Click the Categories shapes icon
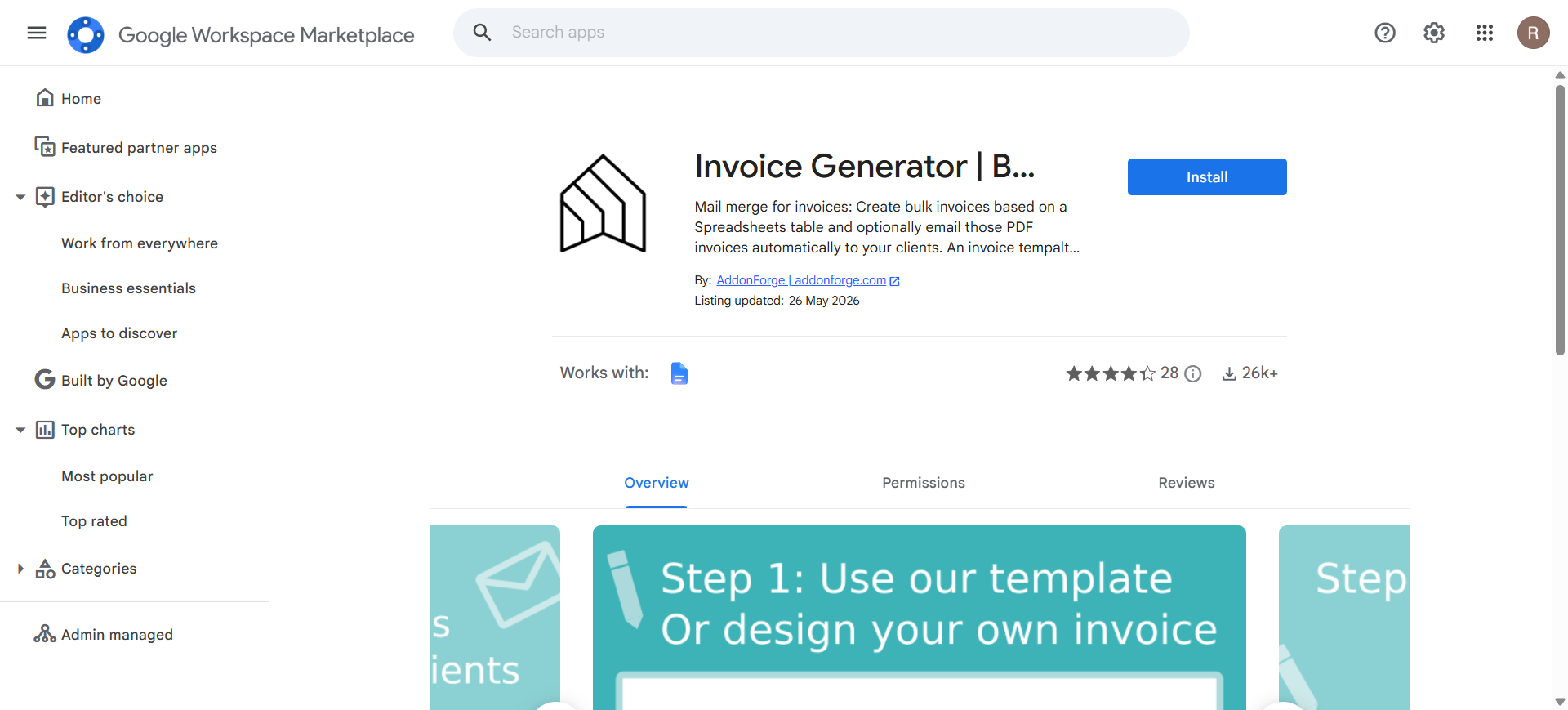 pyautogui.click(x=45, y=569)
